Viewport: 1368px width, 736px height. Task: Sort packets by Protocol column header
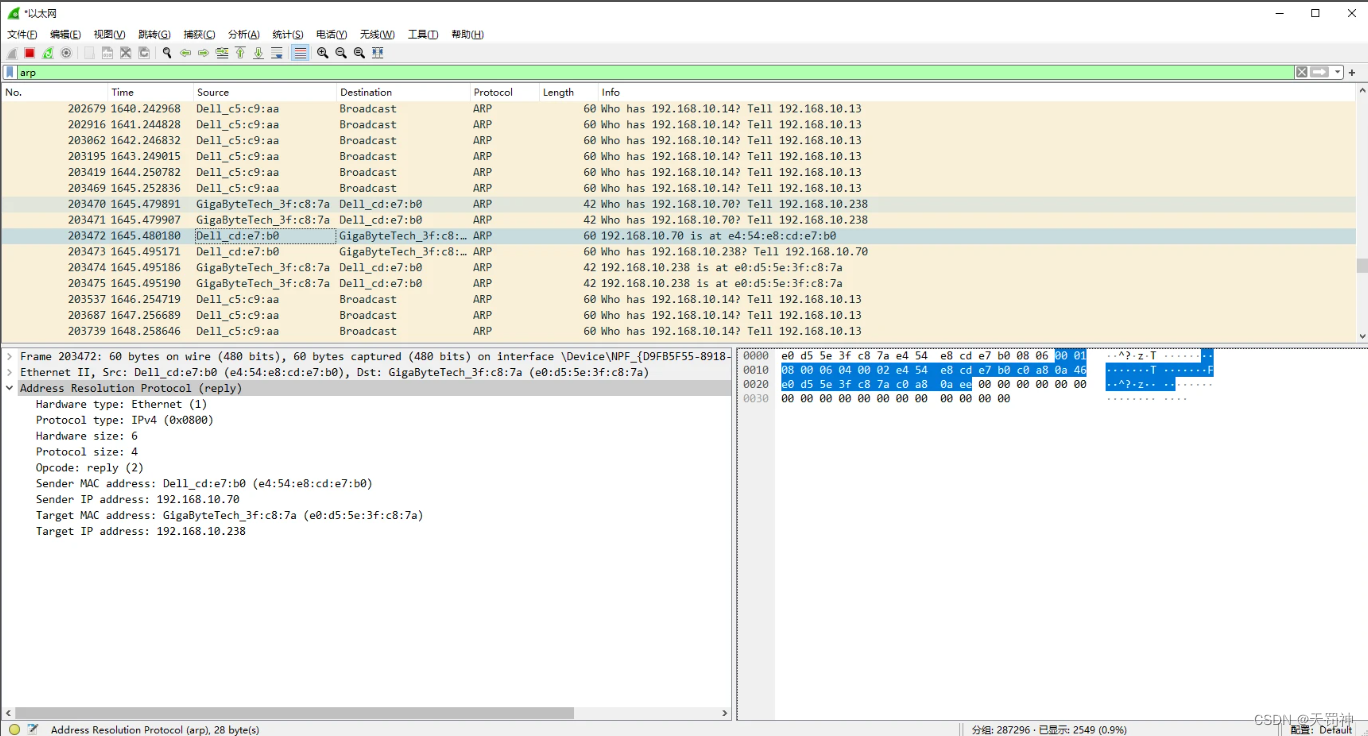point(505,92)
